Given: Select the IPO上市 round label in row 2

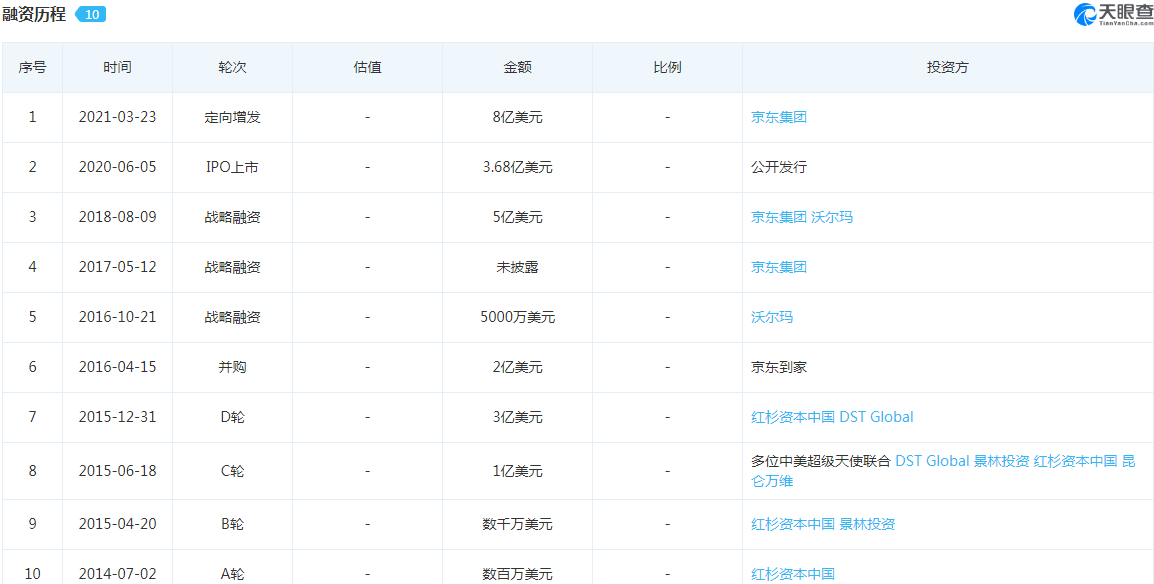Looking at the screenshot, I should [232, 167].
